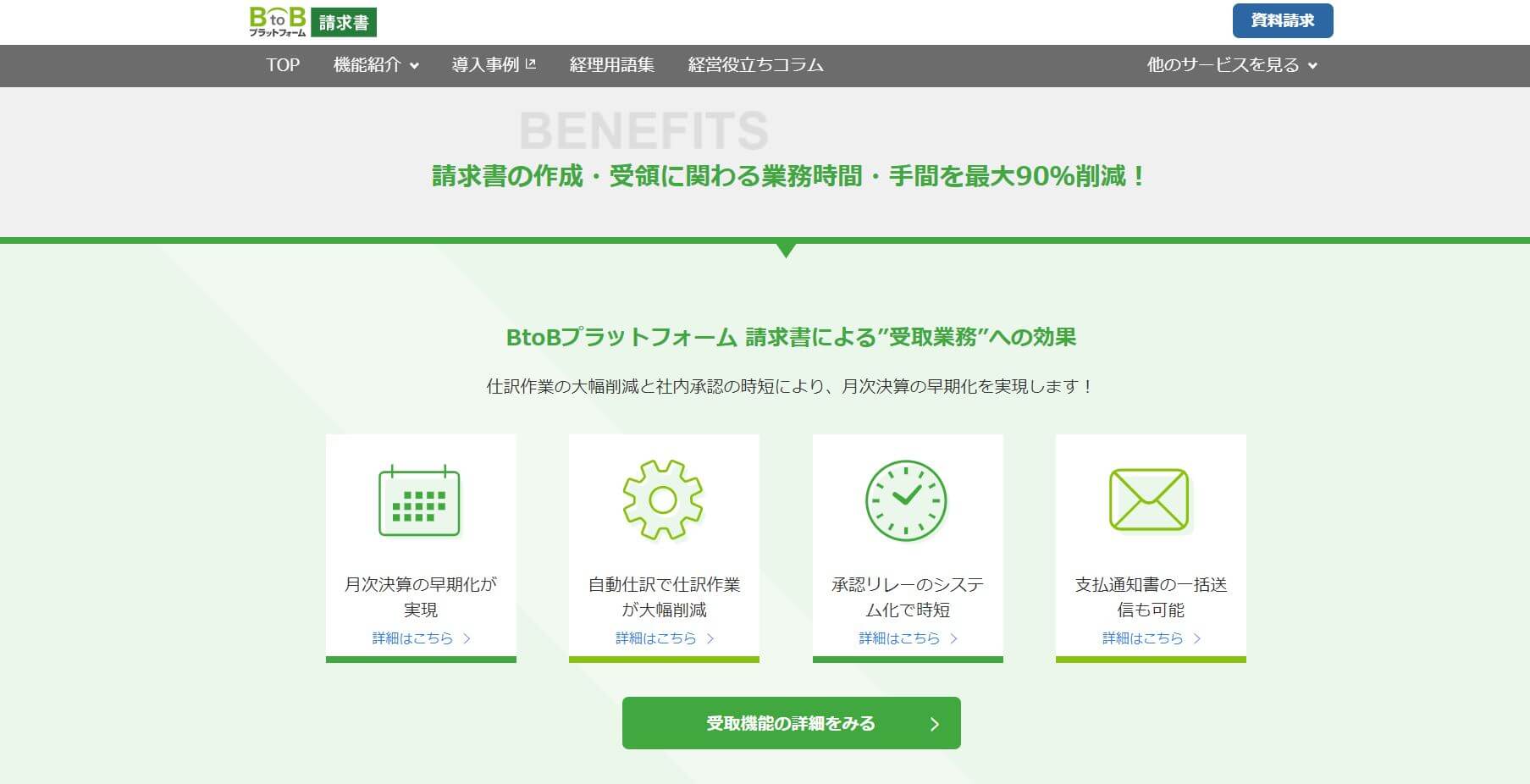Click the envelope icon for 支払通知書
The width and height of the screenshot is (1530, 784).
tap(1149, 500)
